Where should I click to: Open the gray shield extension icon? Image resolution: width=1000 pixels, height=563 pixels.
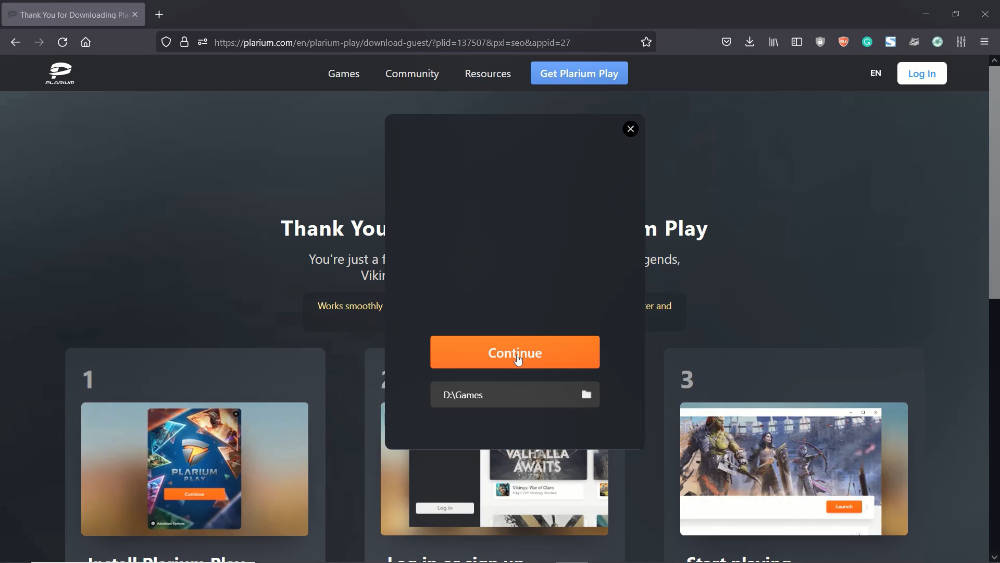coord(820,42)
